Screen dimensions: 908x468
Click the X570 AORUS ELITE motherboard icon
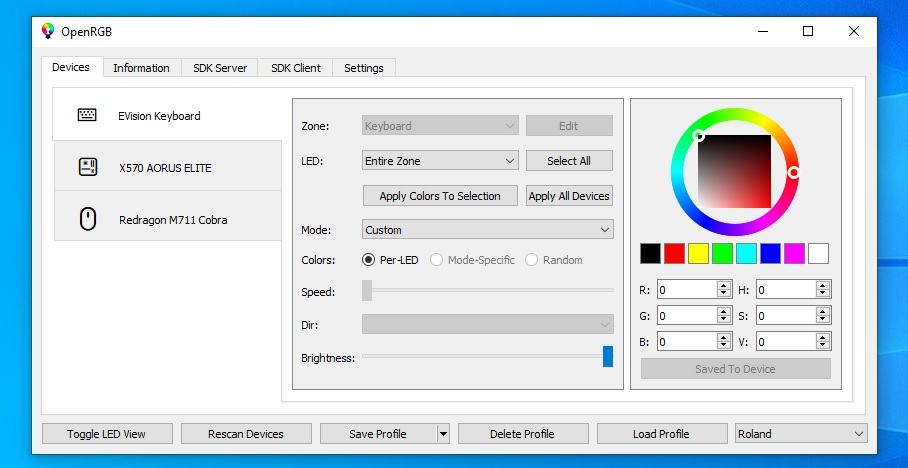(87, 167)
